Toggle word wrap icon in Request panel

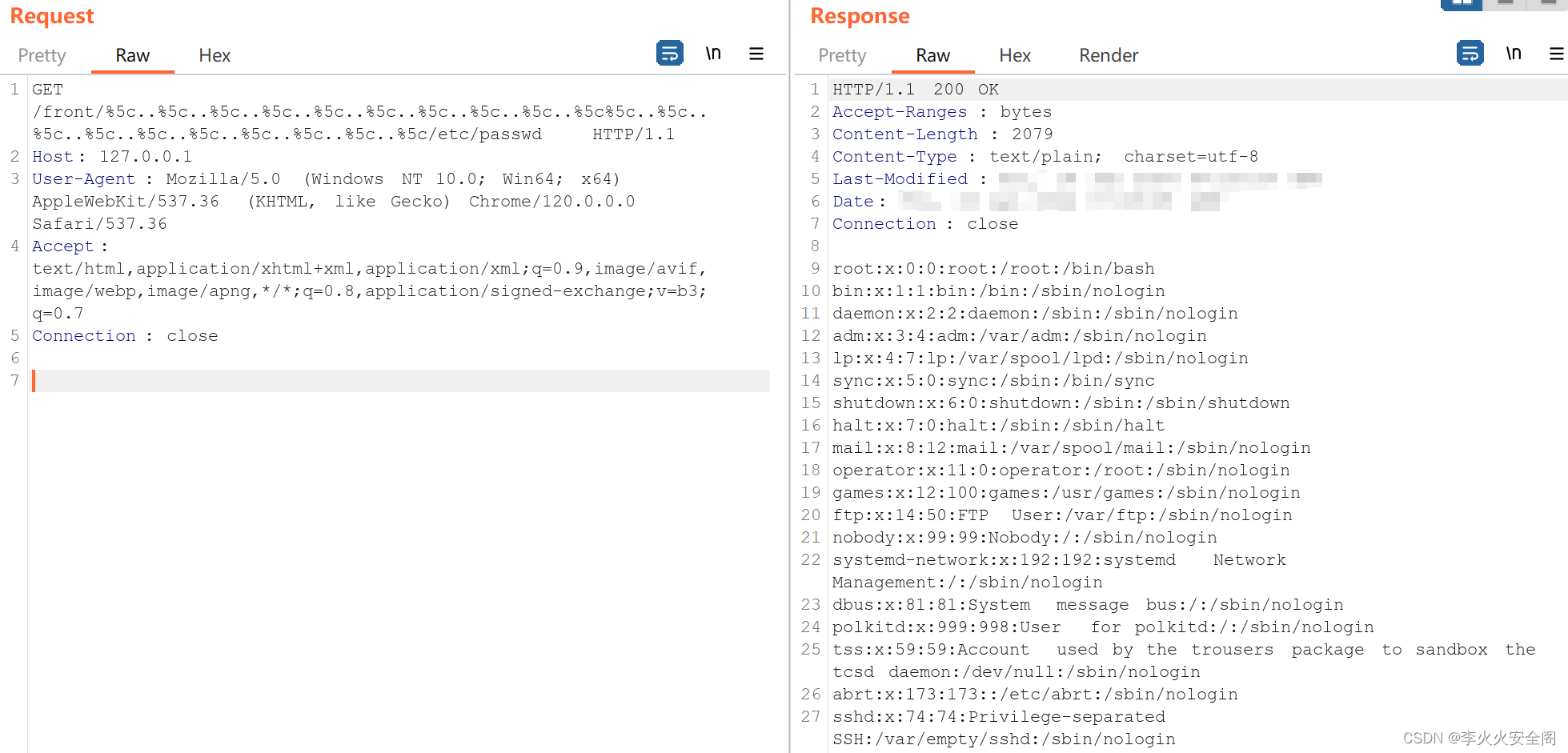669,54
